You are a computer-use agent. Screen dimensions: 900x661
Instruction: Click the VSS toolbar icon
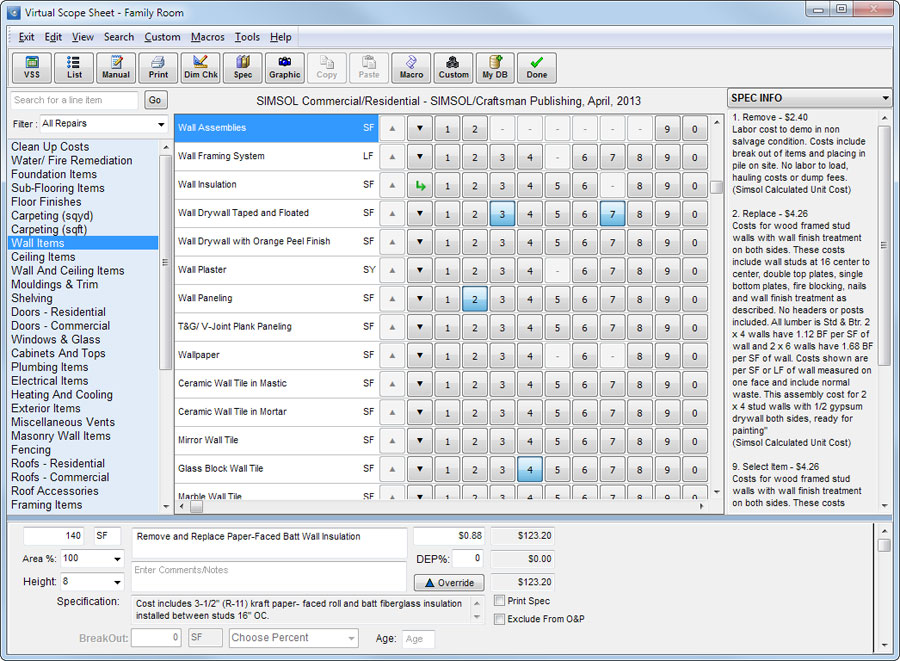[32, 67]
